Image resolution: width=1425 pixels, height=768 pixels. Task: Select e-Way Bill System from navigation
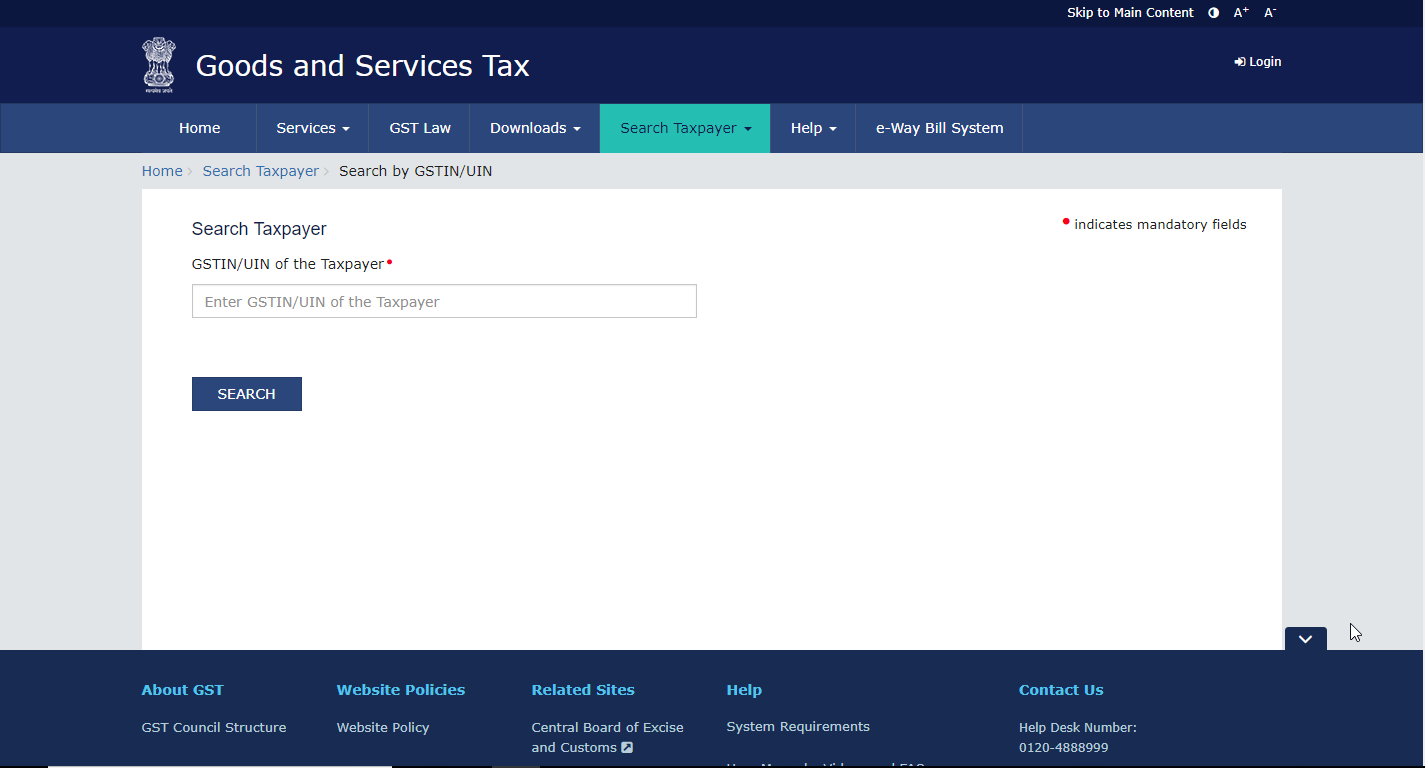(x=938, y=128)
